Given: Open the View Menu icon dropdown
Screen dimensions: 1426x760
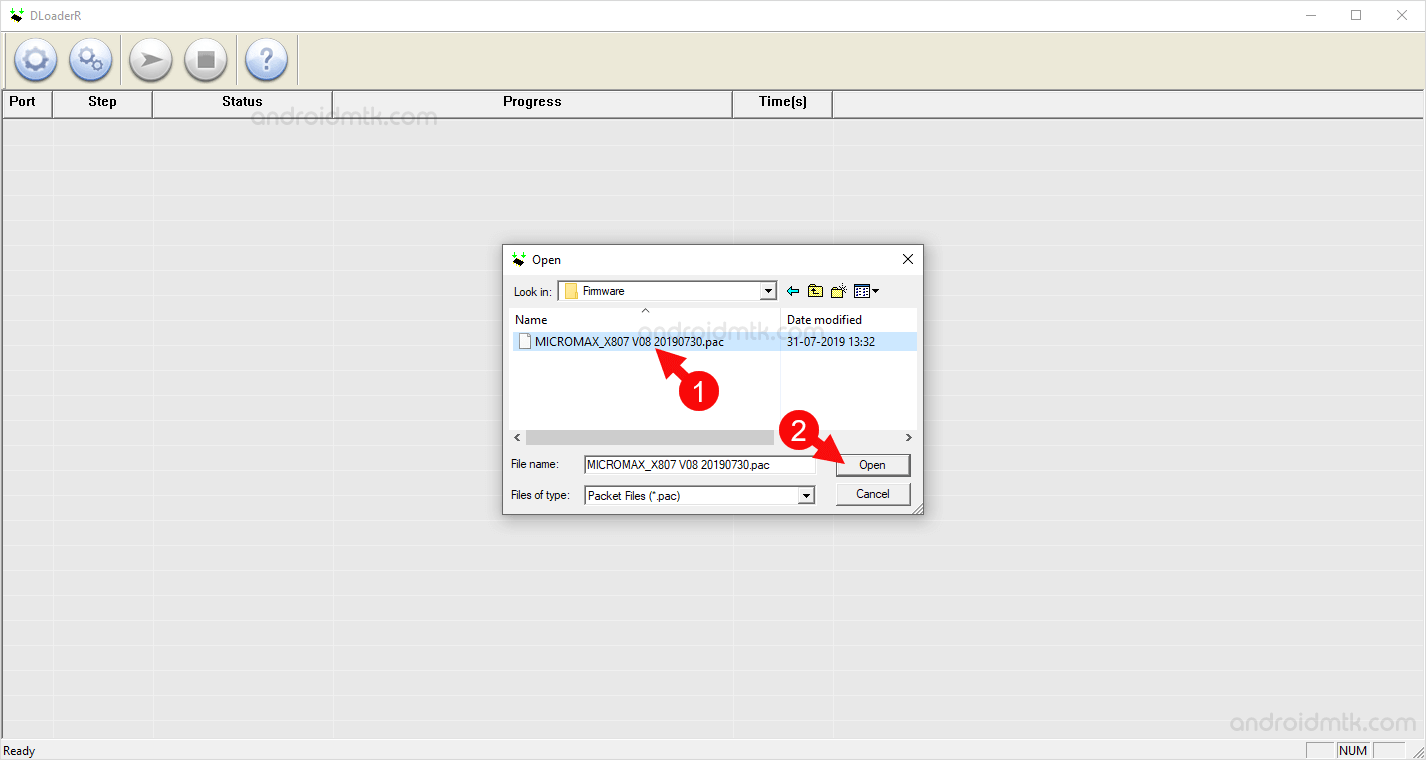Looking at the screenshot, I should [x=866, y=291].
